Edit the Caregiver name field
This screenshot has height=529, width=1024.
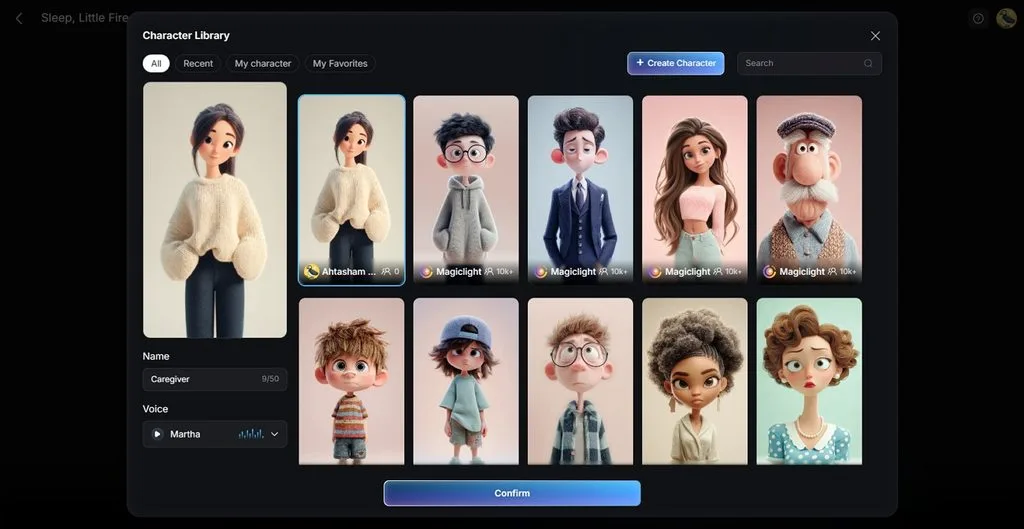point(215,379)
